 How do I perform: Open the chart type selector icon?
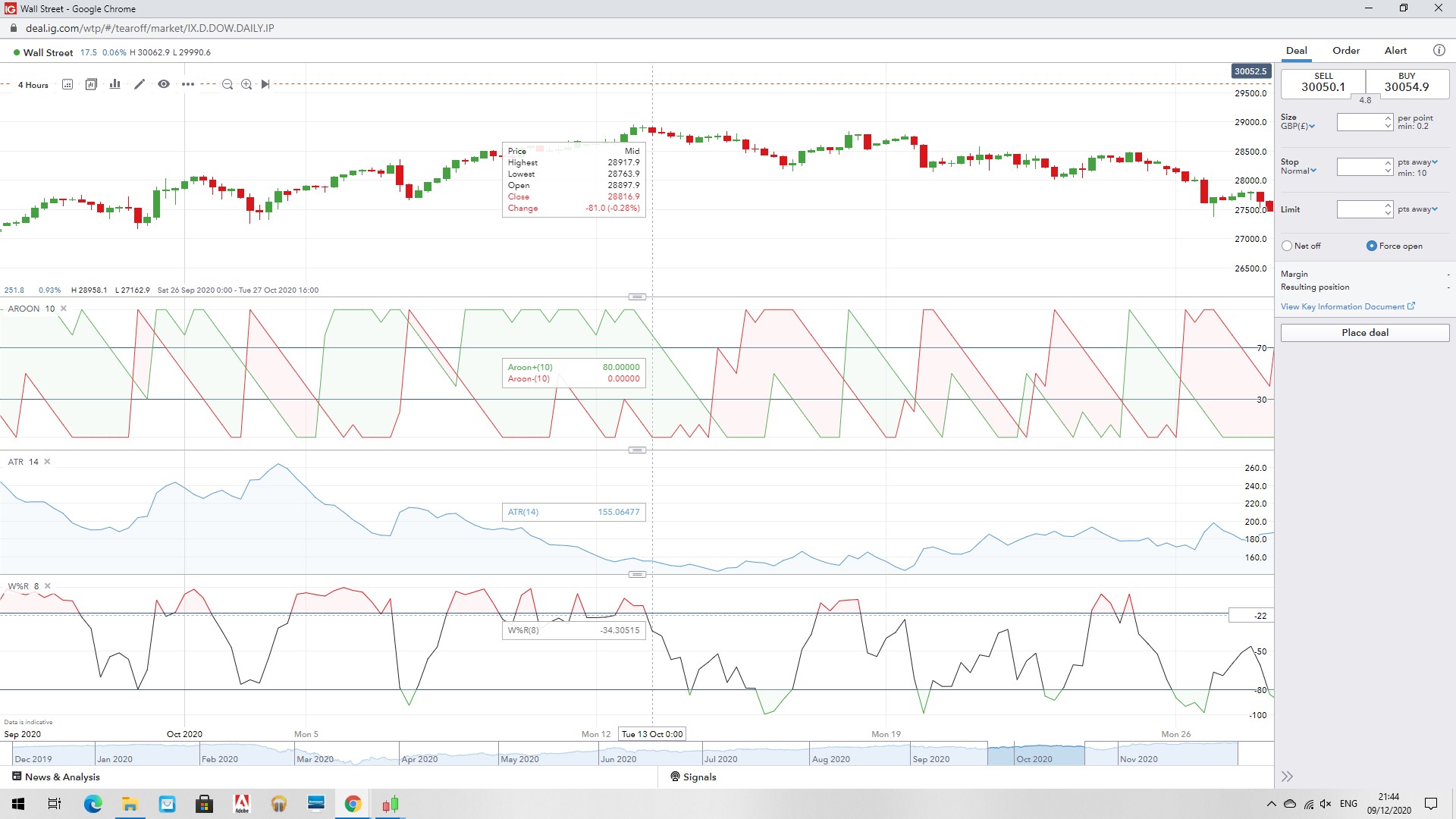[x=91, y=84]
